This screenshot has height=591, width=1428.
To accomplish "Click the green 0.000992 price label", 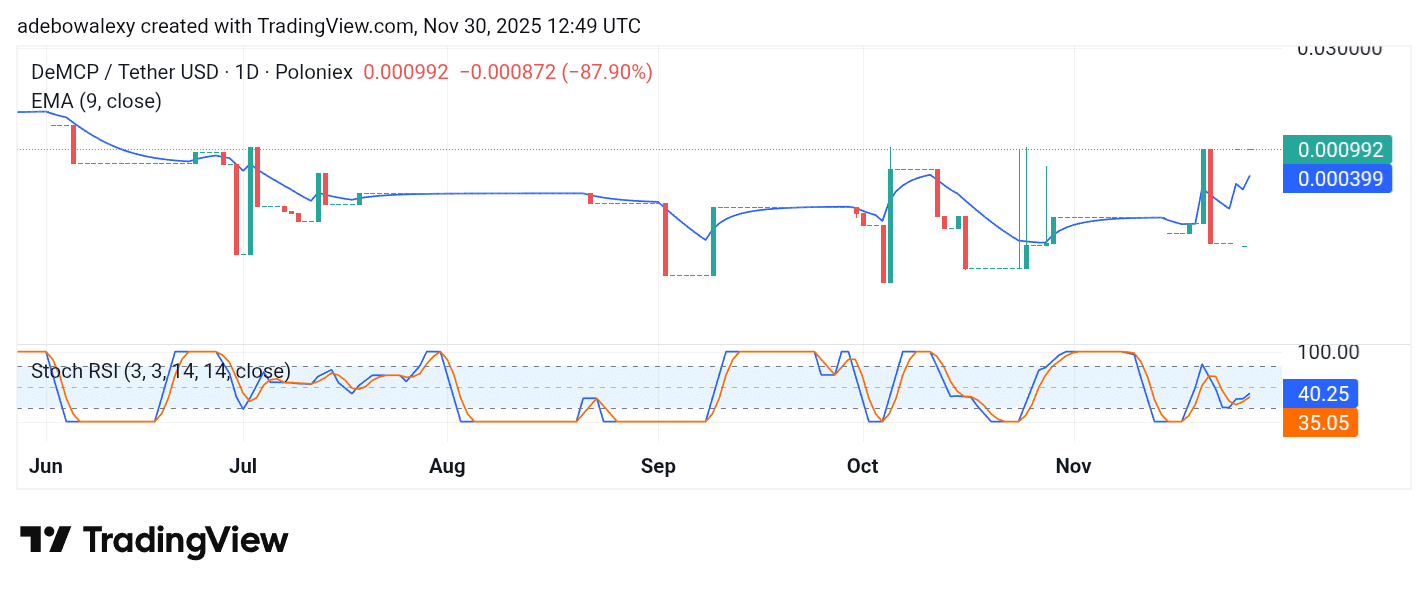I will [1337, 149].
